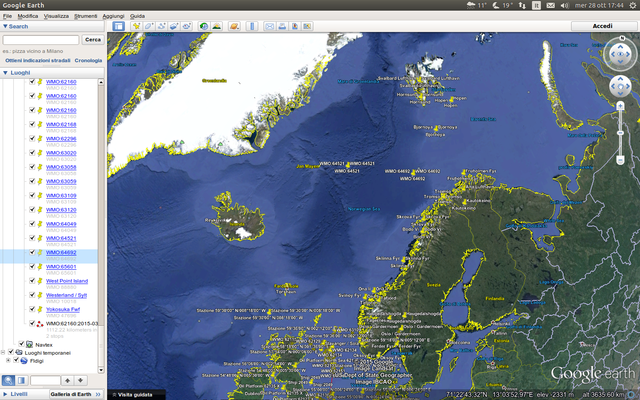Open the historical imagery clock tool

click(x=204, y=26)
